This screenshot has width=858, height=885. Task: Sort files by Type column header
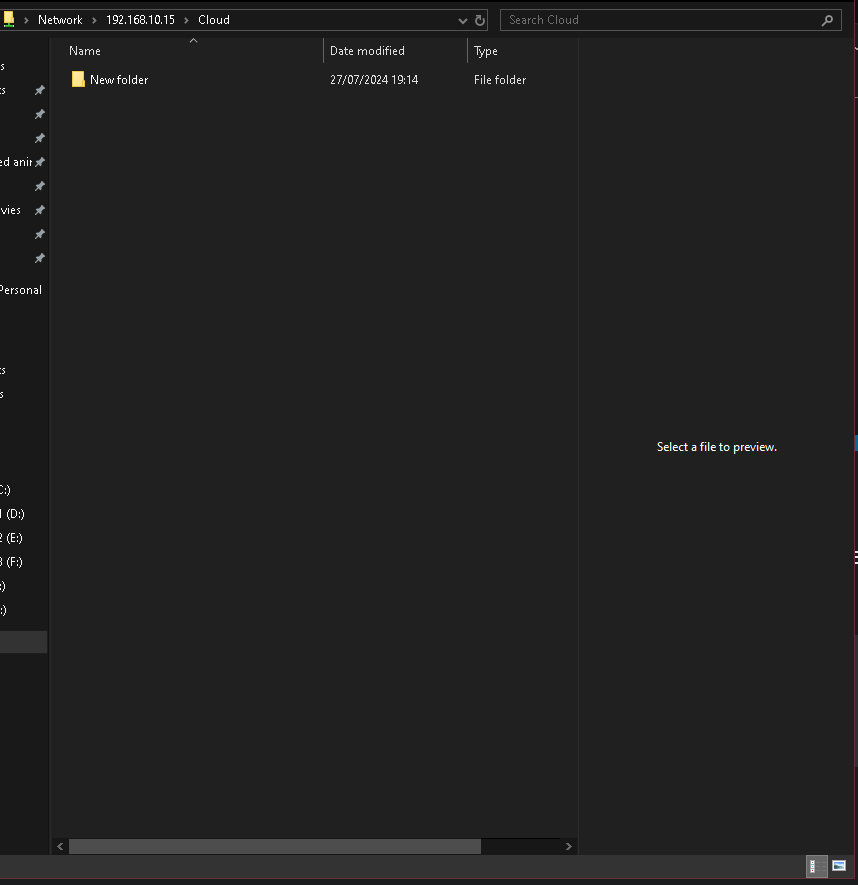pos(486,51)
